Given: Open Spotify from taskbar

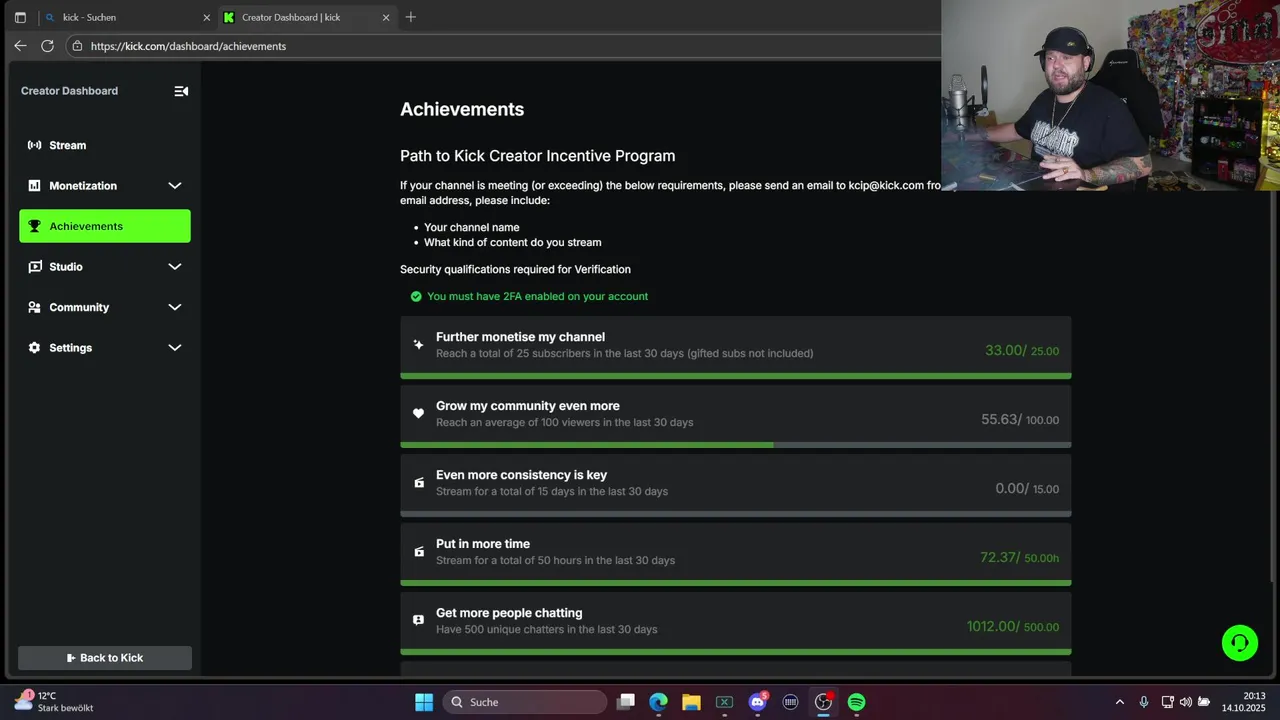Looking at the screenshot, I should pos(856,702).
